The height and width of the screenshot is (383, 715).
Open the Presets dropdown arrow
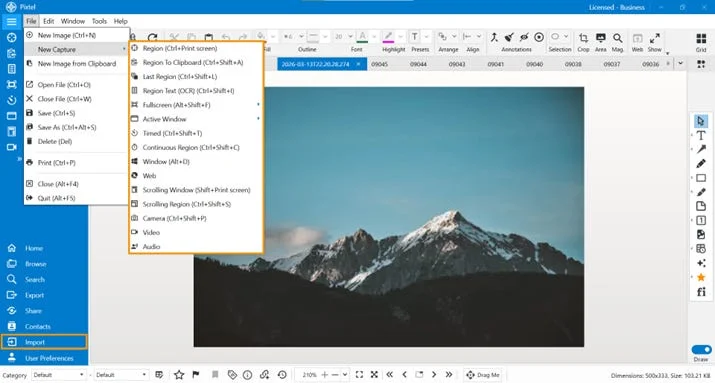click(426, 37)
